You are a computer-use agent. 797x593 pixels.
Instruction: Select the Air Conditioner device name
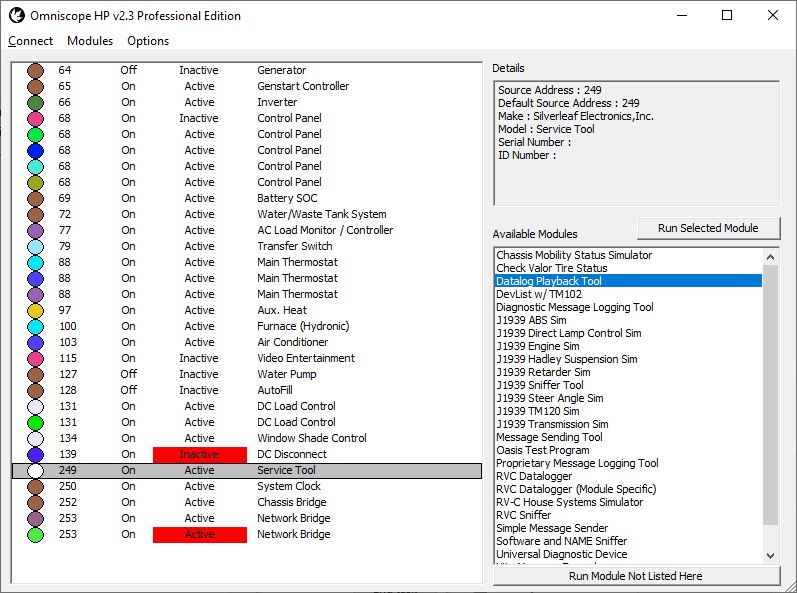[x=292, y=342]
